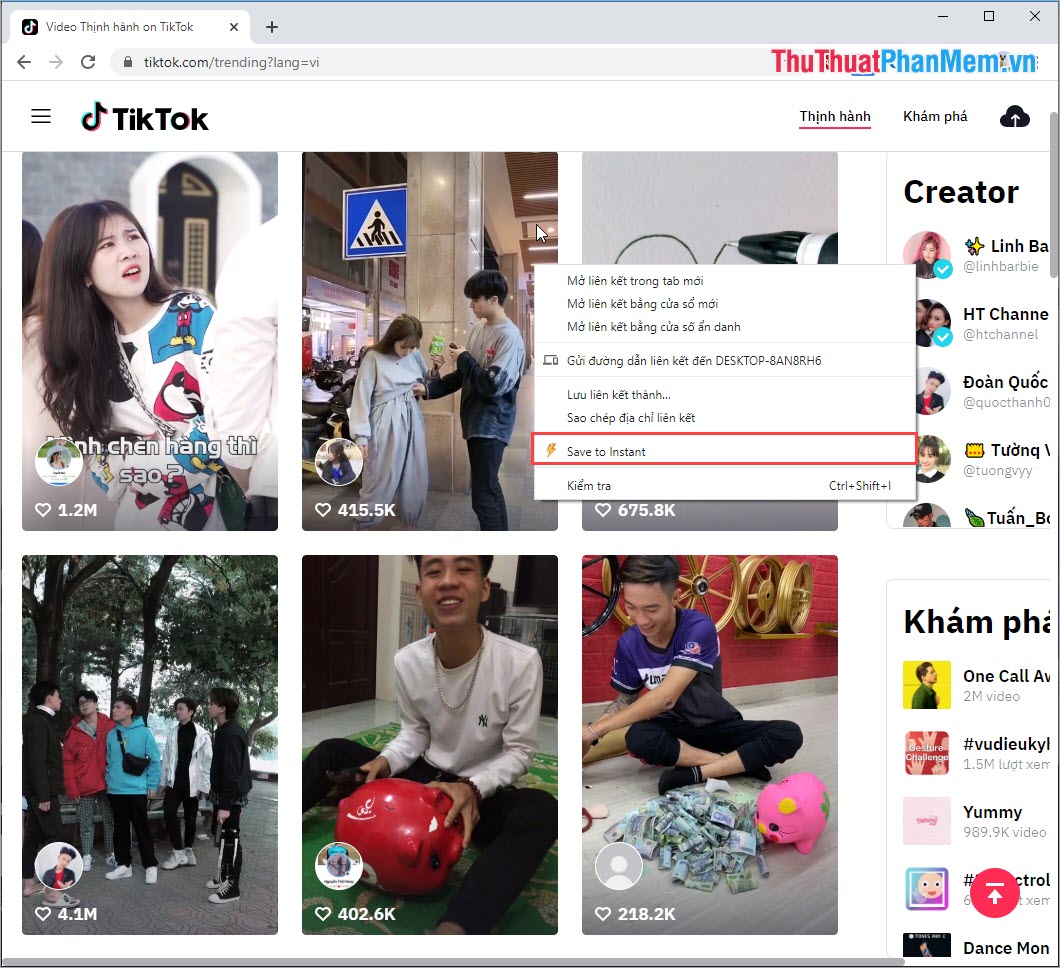
Task: Open the piggy bank video thumbnail
Action: [x=430, y=744]
